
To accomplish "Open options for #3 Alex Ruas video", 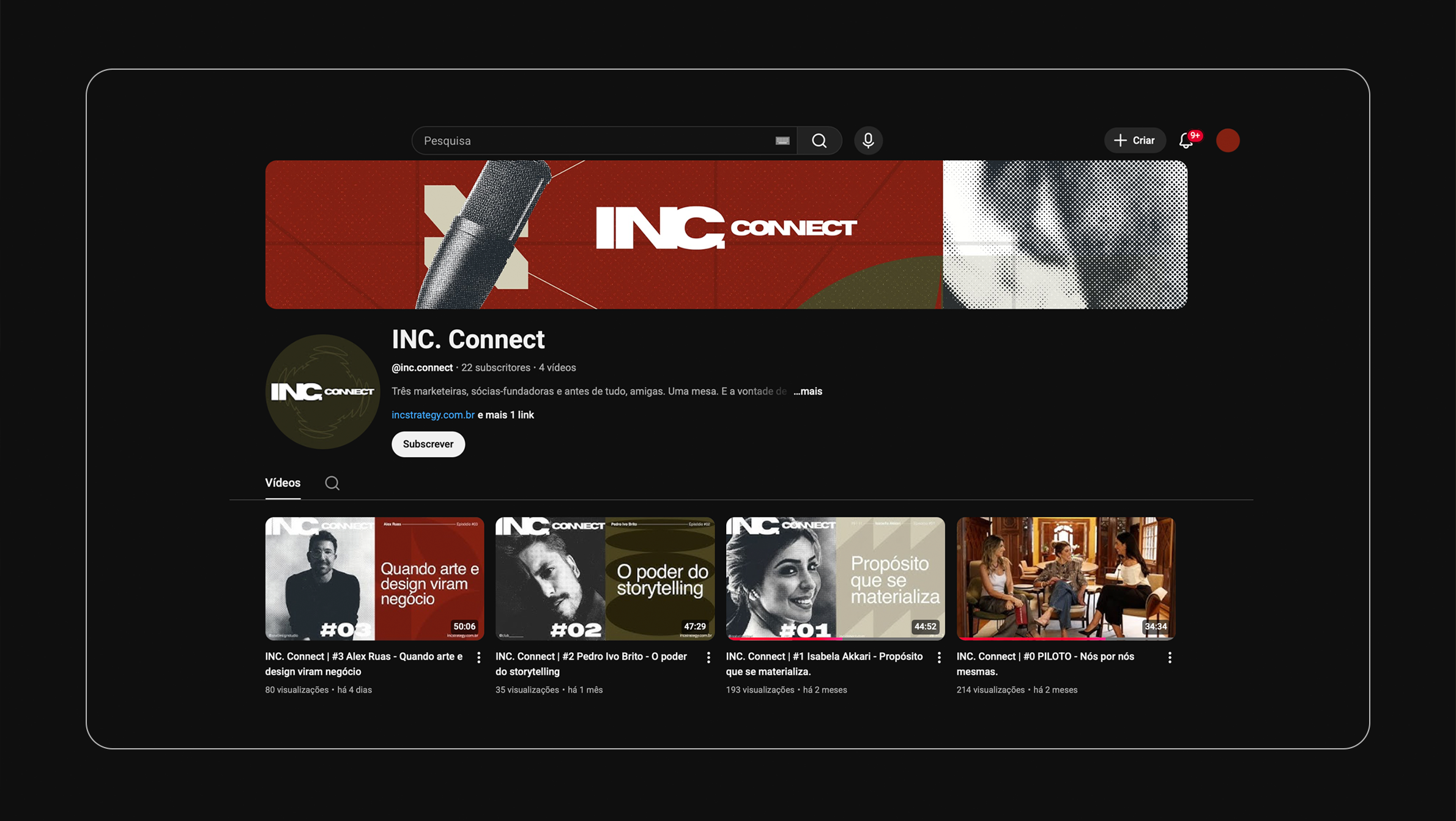I will (x=478, y=657).
